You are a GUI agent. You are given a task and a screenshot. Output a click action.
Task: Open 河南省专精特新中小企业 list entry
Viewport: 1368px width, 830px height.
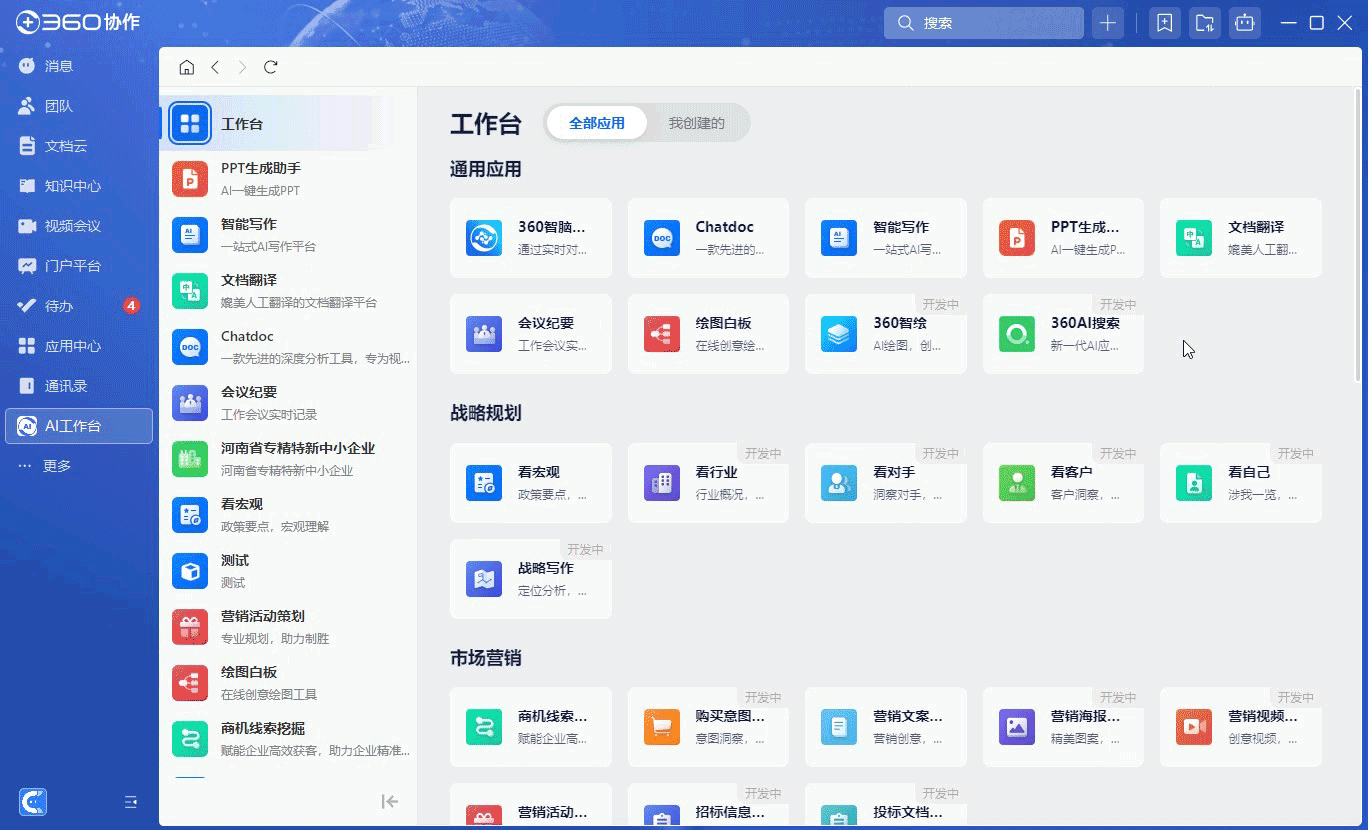(288, 459)
